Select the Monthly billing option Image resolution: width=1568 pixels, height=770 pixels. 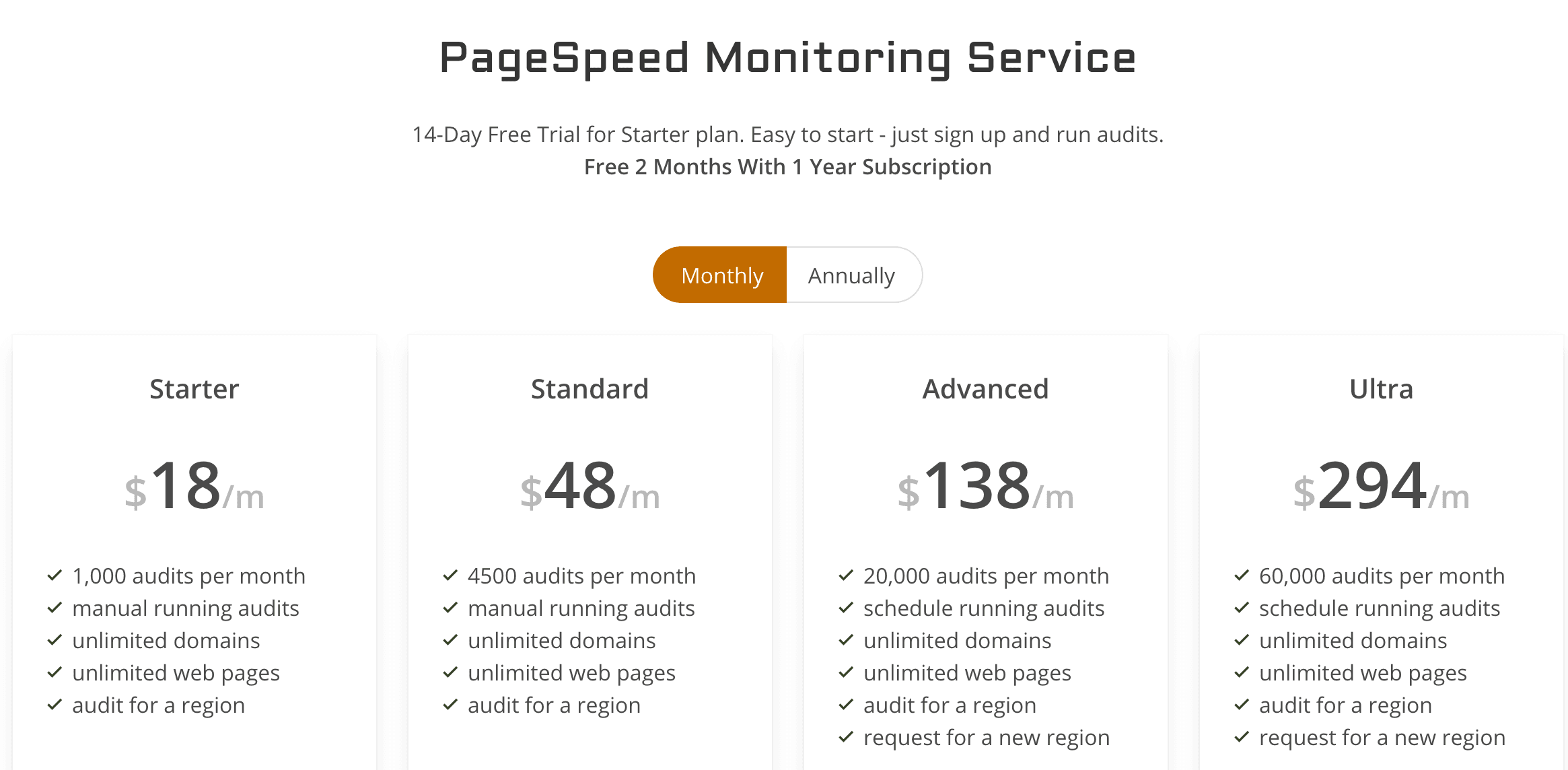(720, 275)
